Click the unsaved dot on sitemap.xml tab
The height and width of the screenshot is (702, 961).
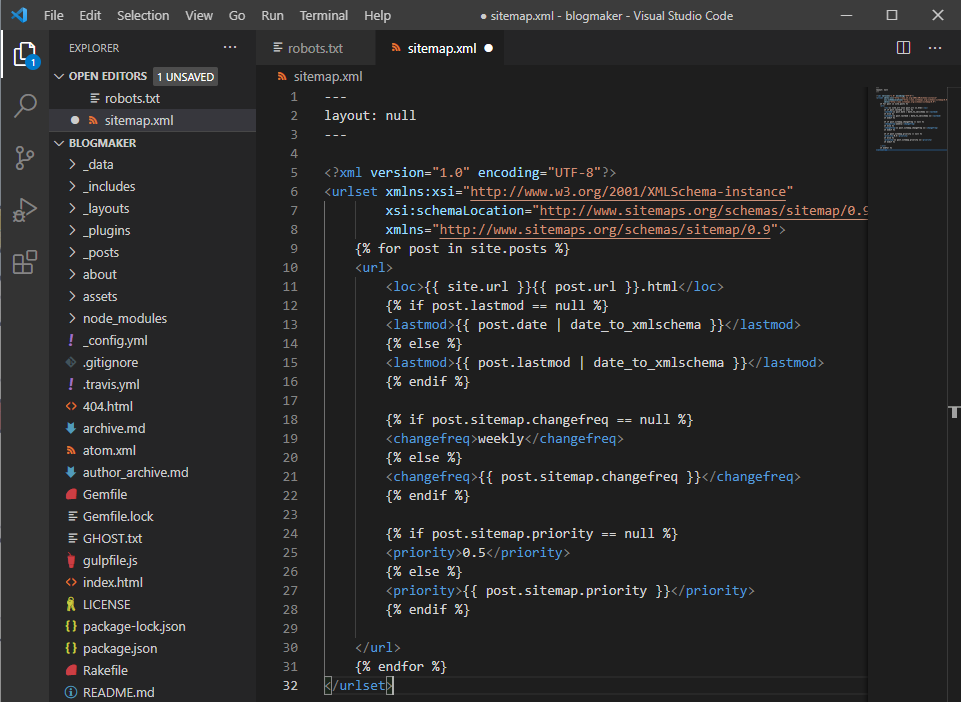click(x=488, y=48)
